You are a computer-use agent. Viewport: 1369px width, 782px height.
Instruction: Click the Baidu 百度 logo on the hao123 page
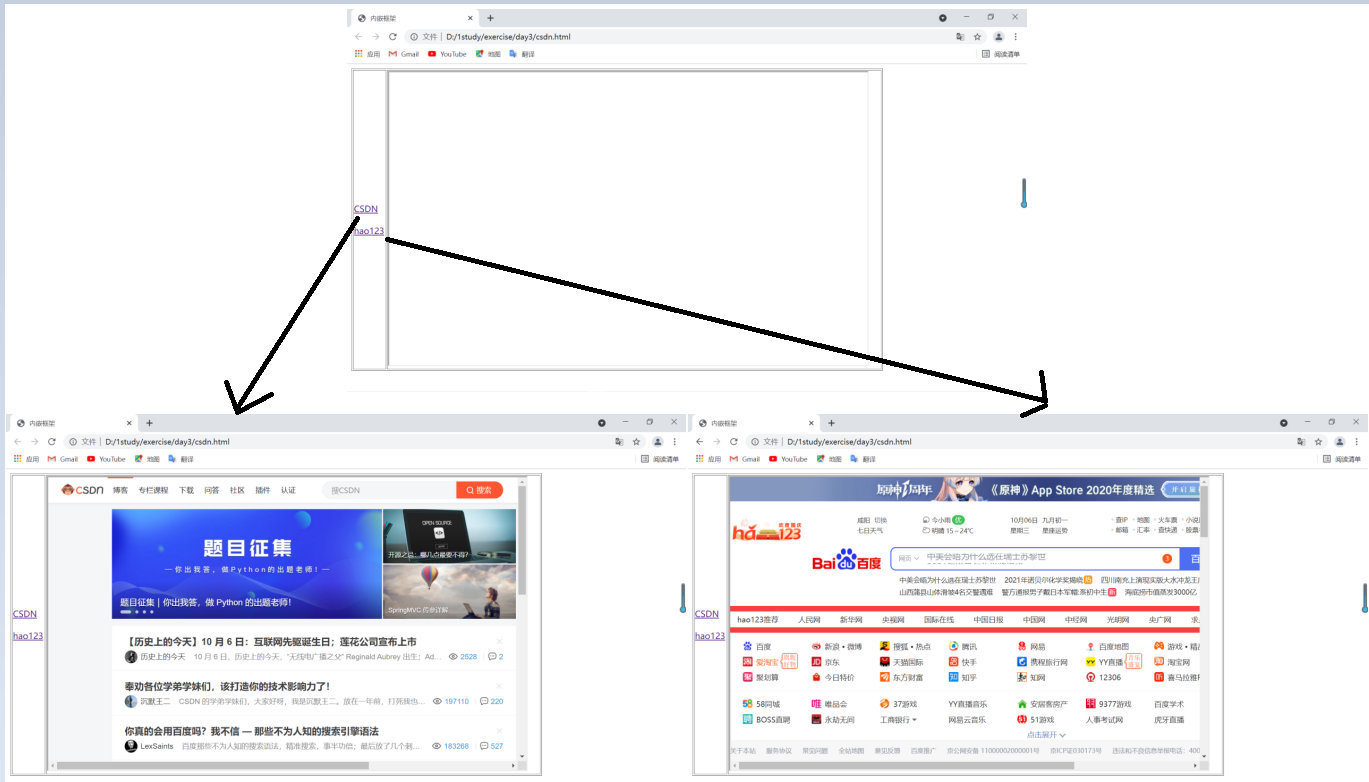click(846, 560)
